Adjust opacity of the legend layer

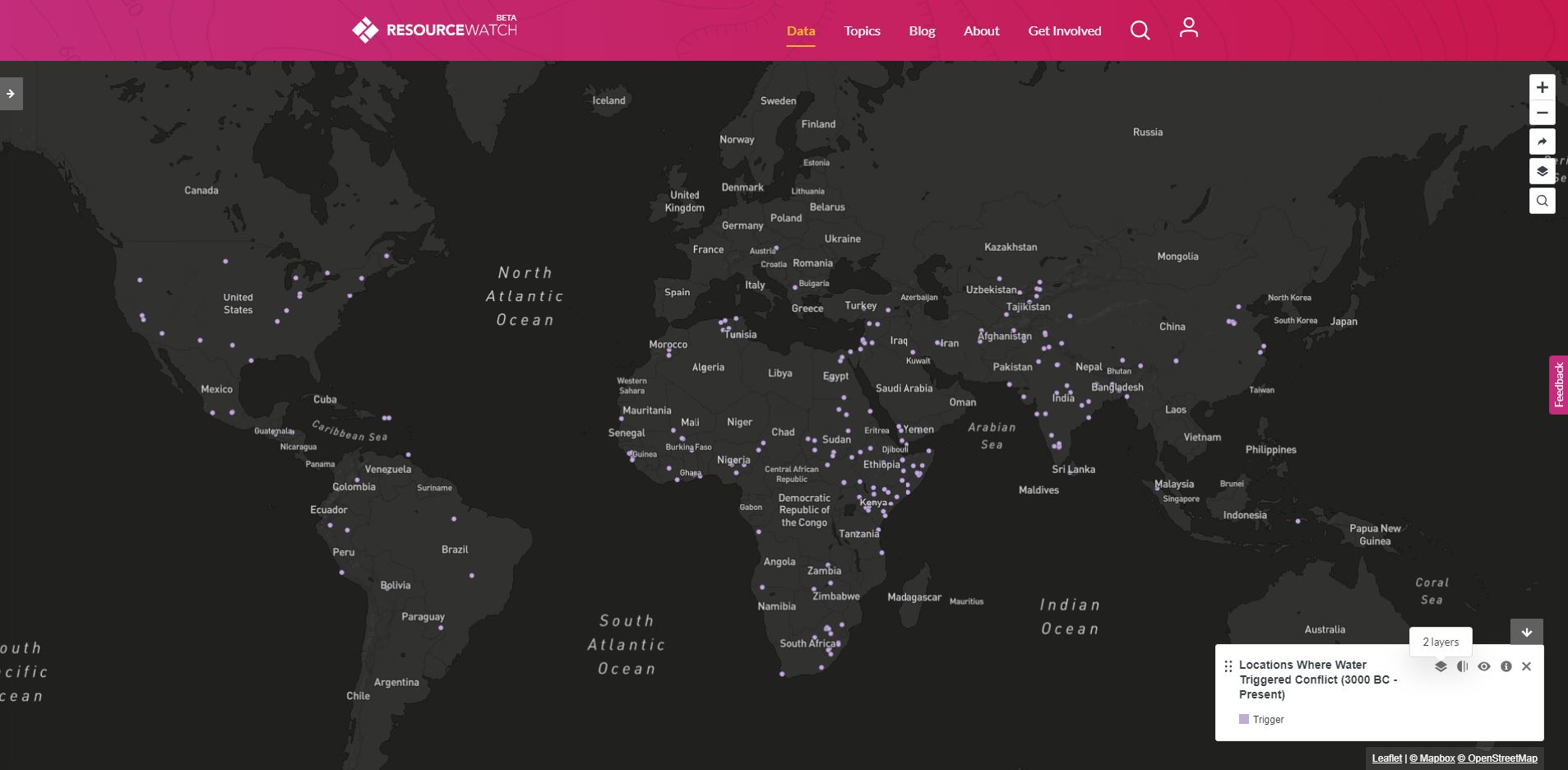pos(1462,666)
